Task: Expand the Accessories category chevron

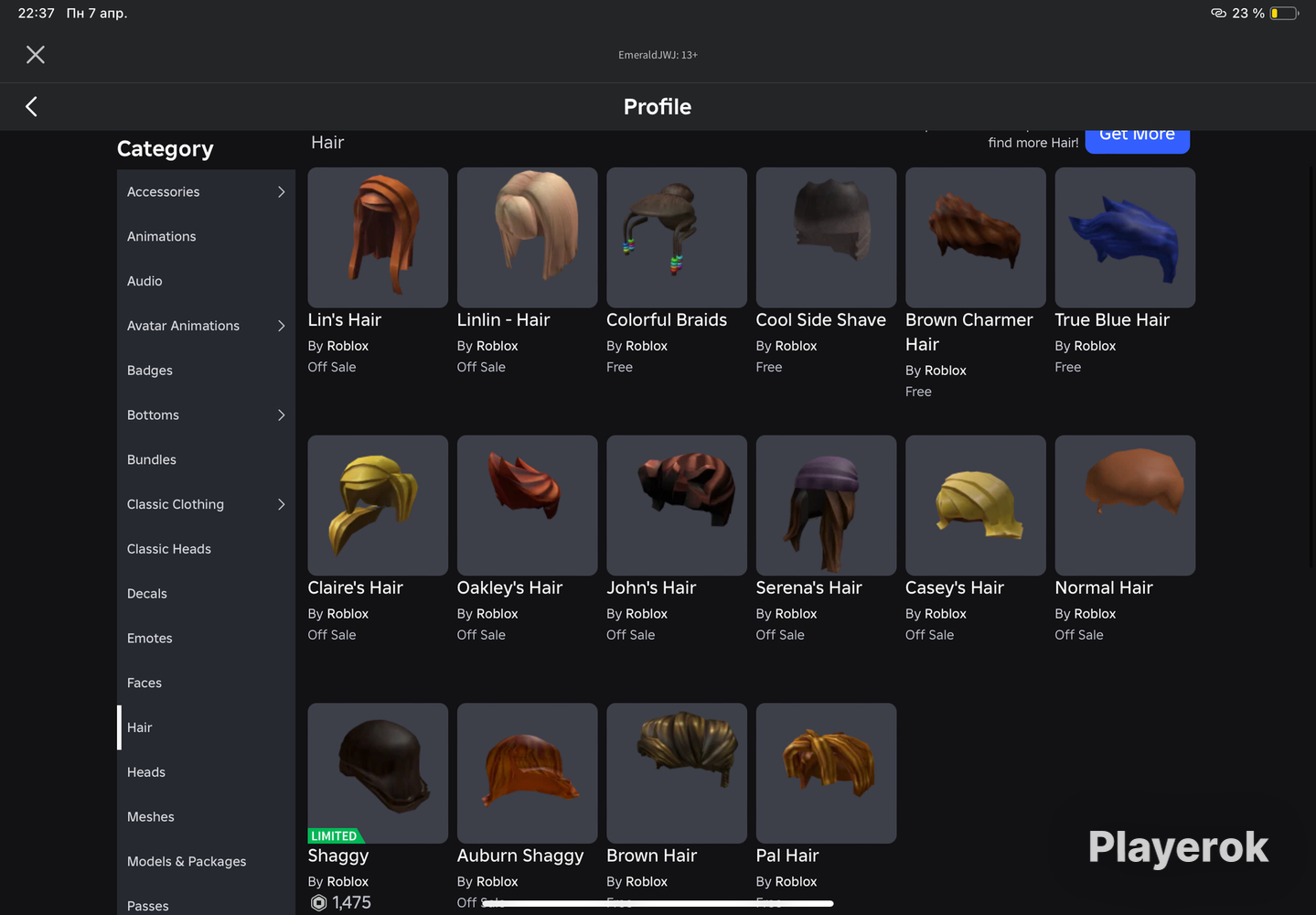Action: pos(281,192)
